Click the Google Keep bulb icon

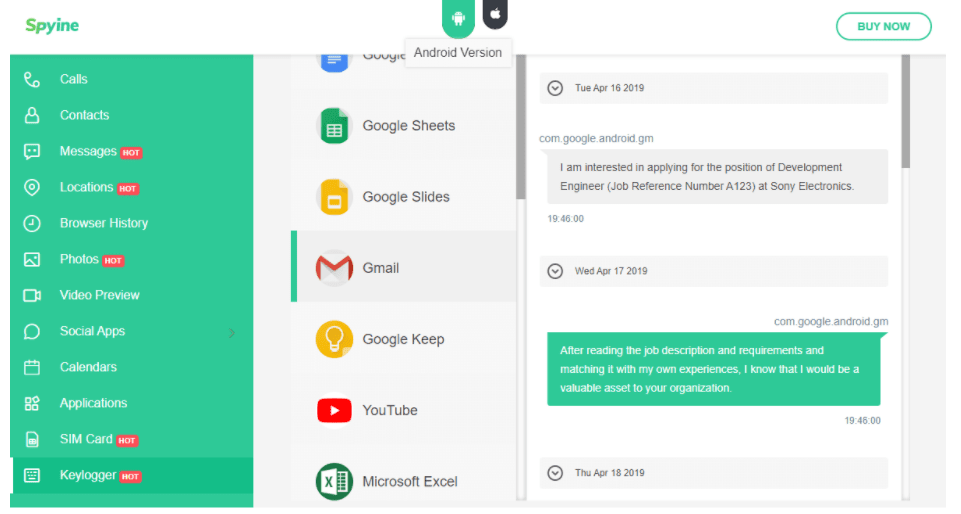tap(334, 339)
